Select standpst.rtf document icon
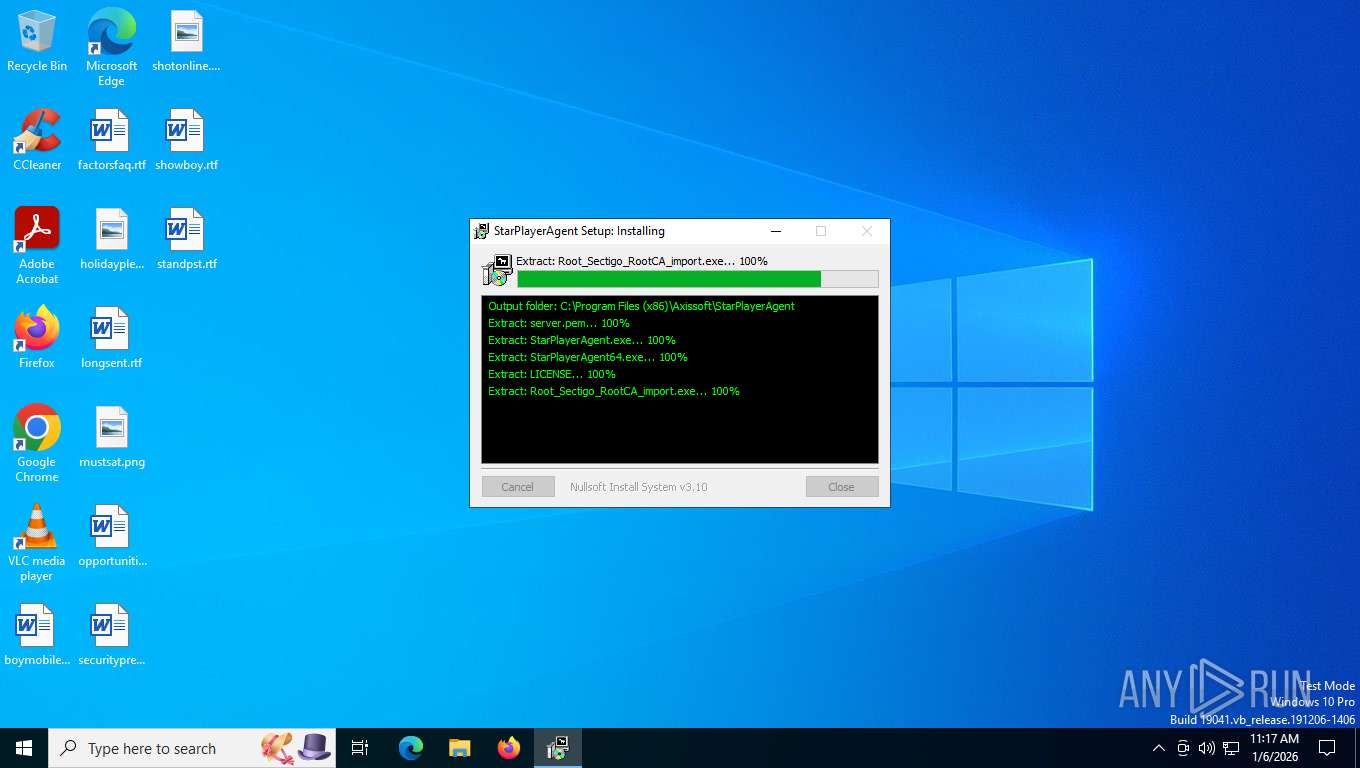This screenshot has width=1360, height=768. (186, 239)
